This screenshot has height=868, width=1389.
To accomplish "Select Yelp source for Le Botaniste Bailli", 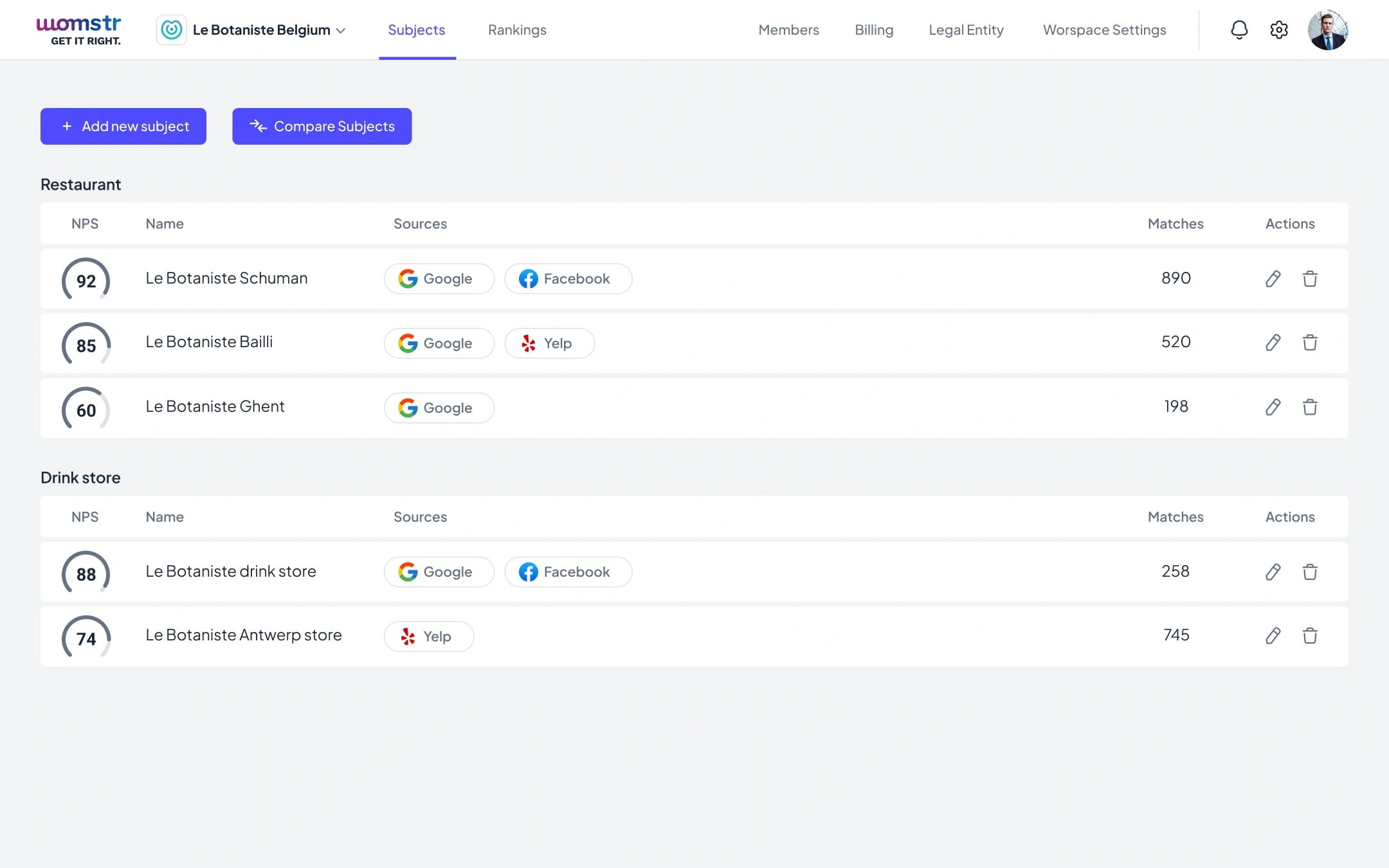I will point(550,343).
